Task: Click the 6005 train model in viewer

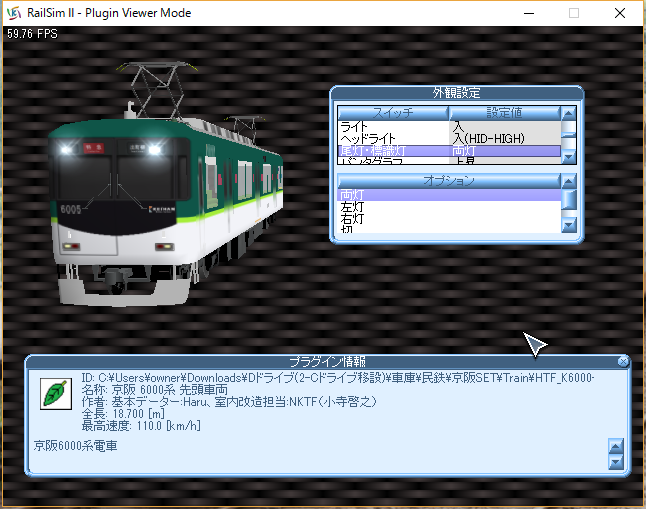Action: pyautogui.click(x=165, y=185)
